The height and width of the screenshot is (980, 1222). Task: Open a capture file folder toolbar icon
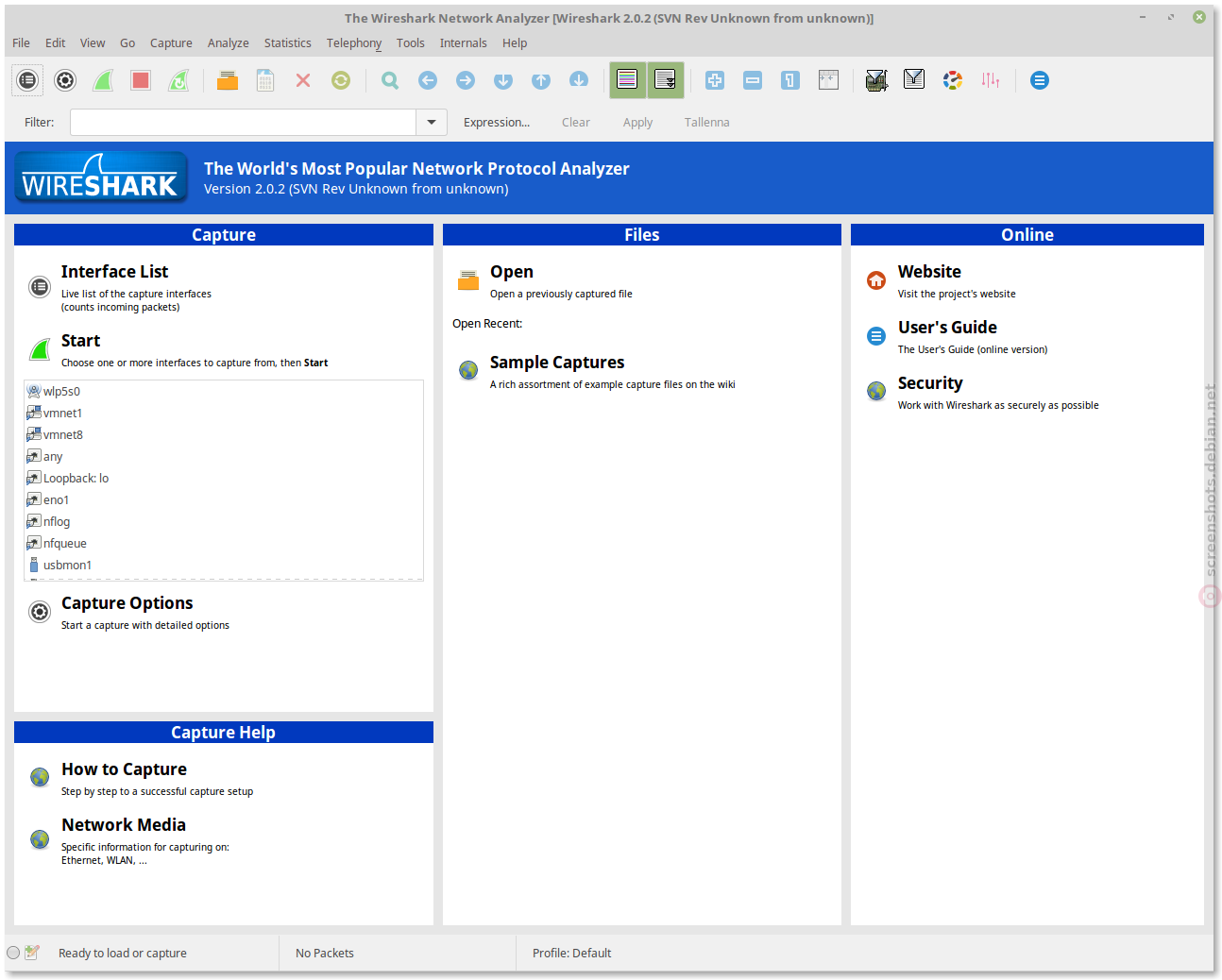pyautogui.click(x=228, y=80)
